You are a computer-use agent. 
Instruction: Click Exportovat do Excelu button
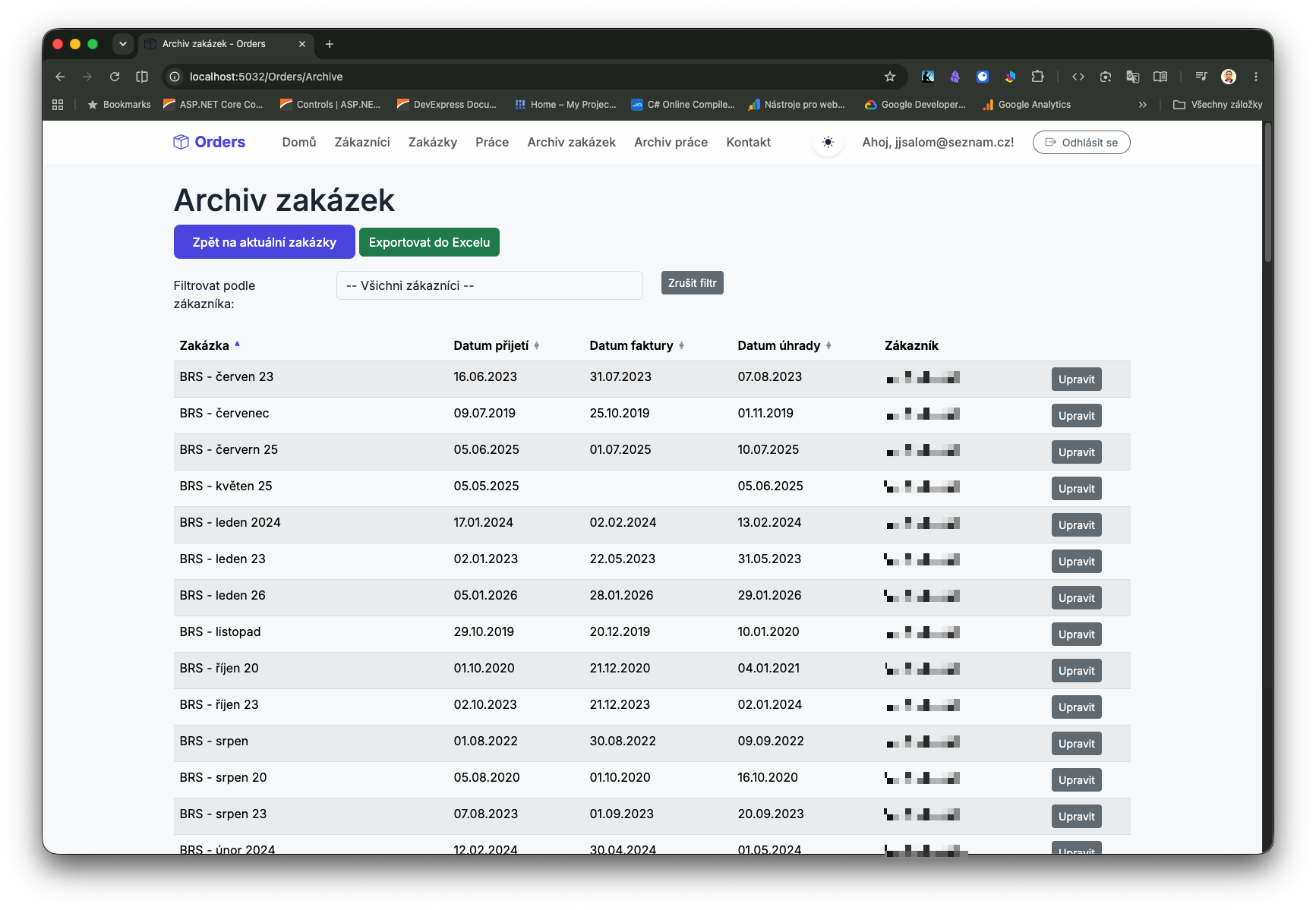429,242
